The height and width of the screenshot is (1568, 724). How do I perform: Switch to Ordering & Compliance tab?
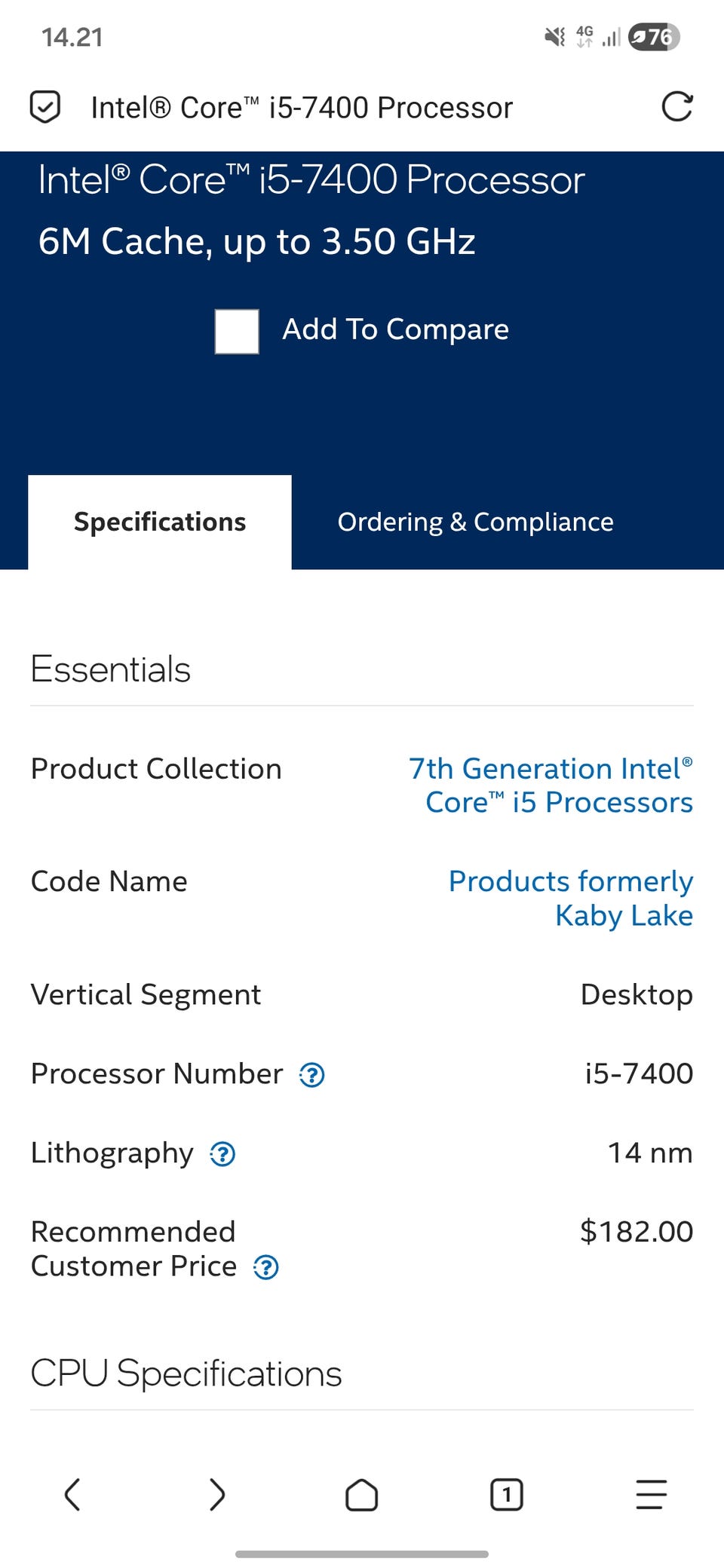475,522
